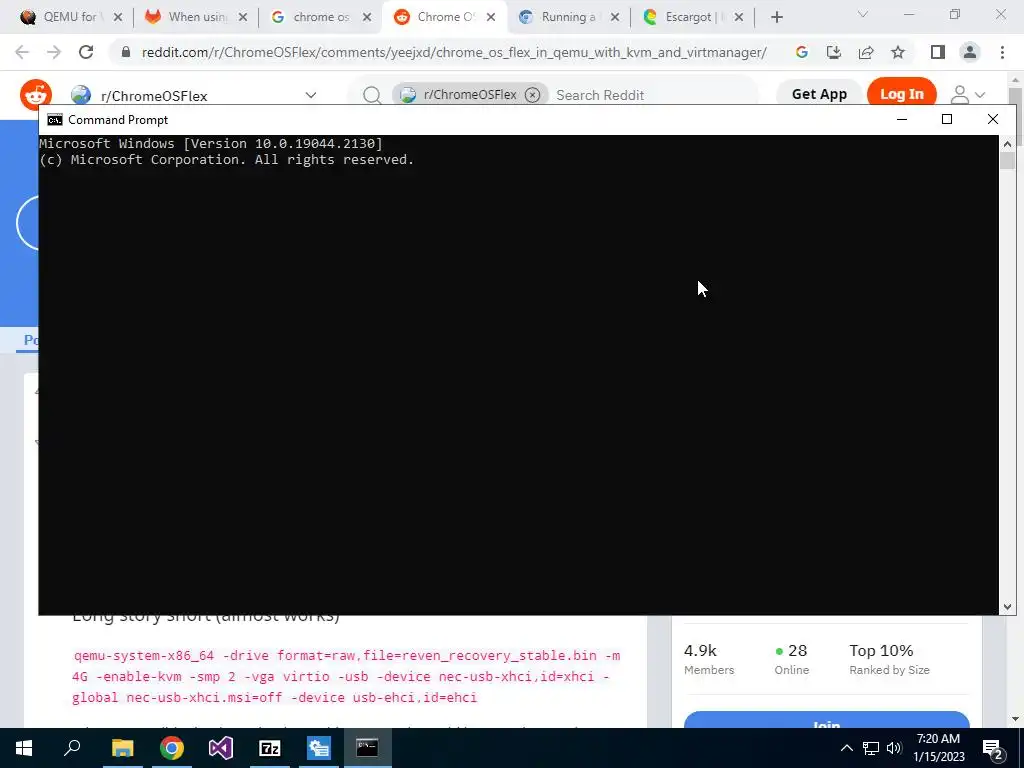This screenshot has height=768, width=1024.
Task: Open Server Manager taskbar icon
Action: [319, 748]
